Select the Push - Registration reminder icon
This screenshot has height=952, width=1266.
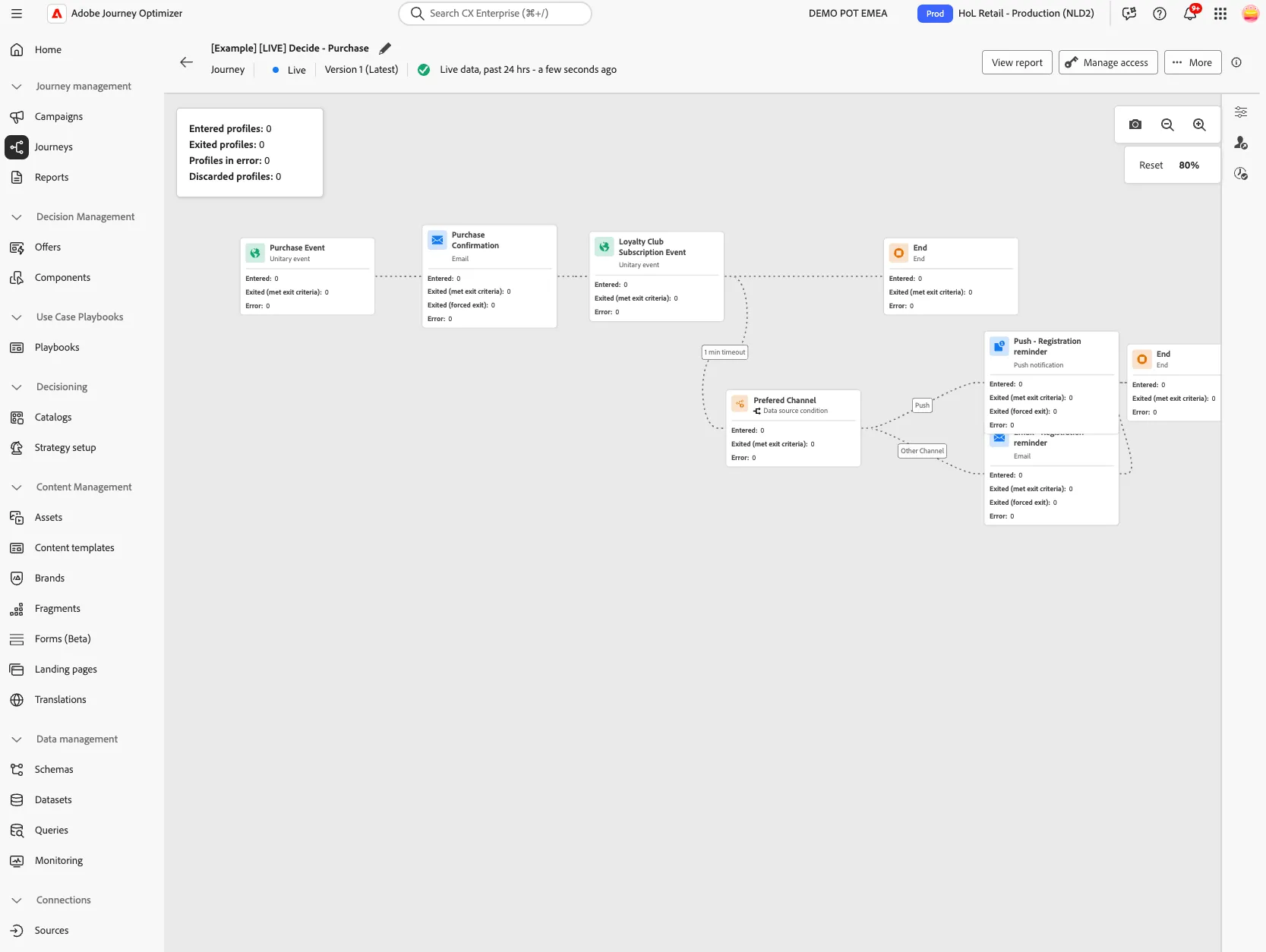pos(999,346)
